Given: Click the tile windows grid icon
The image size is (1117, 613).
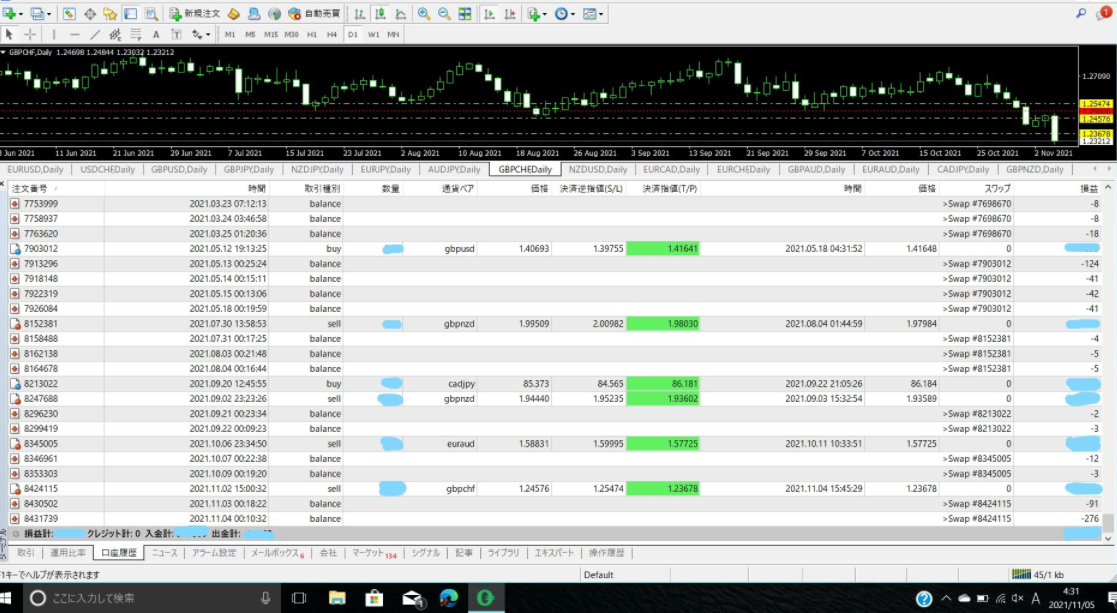Looking at the screenshot, I should (x=463, y=14).
